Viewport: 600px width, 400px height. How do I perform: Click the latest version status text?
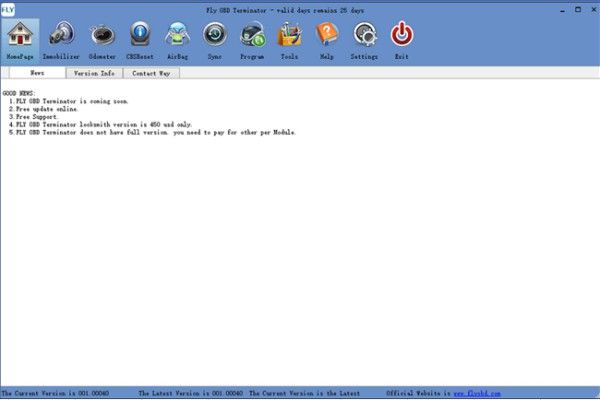tap(190, 394)
